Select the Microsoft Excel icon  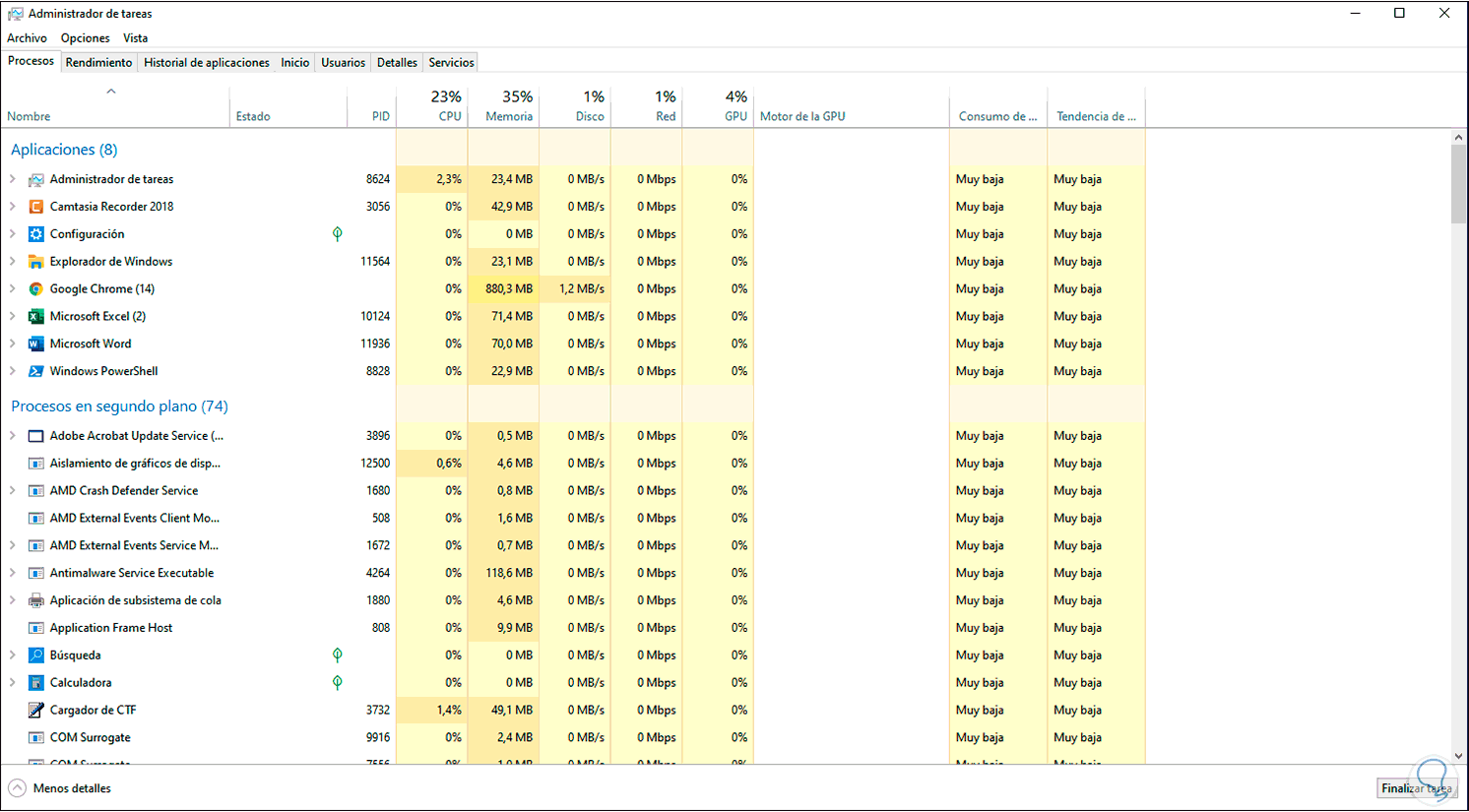pyautogui.click(x=36, y=317)
